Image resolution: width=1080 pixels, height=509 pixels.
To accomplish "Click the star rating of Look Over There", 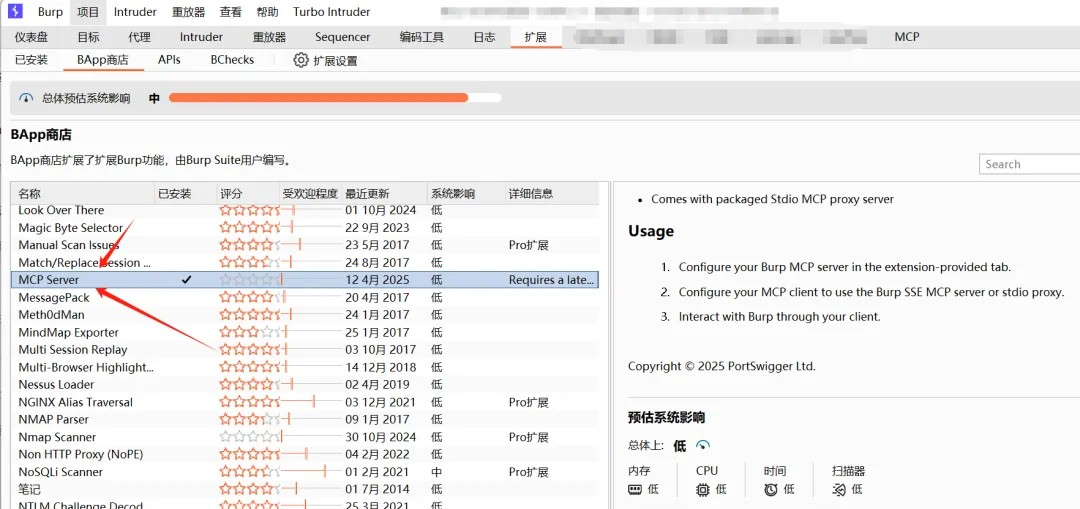I will 250,210.
